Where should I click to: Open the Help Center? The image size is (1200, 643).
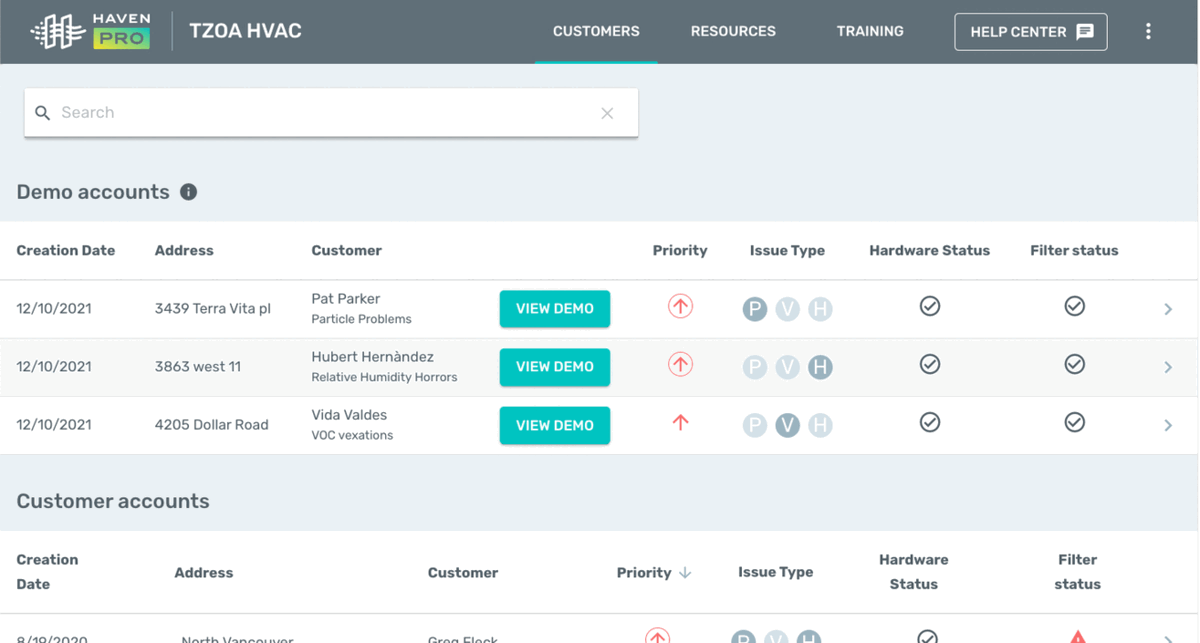1031,32
